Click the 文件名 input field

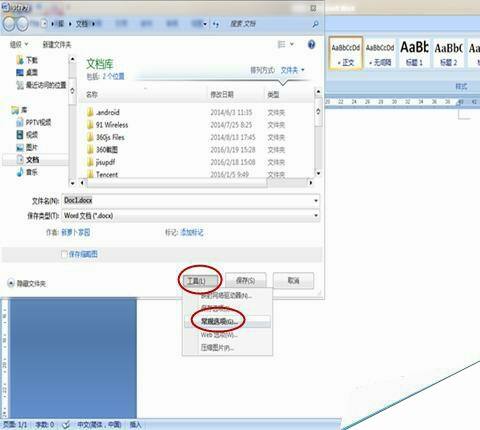click(x=187, y=200)
